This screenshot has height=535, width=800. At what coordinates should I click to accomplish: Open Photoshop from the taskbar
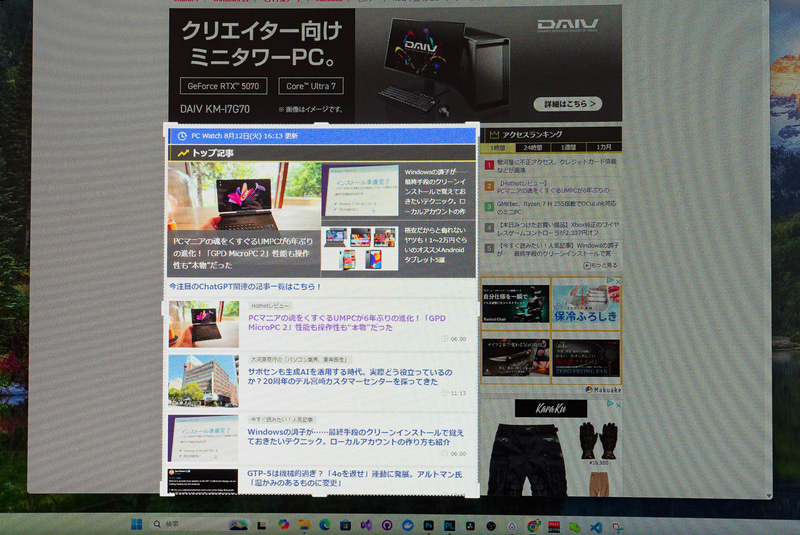point(429,525)
